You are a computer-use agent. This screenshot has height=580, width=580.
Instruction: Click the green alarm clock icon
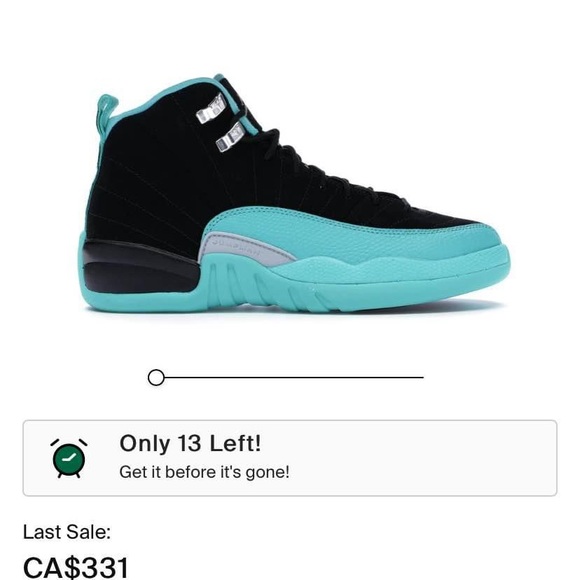click(69, 458)
